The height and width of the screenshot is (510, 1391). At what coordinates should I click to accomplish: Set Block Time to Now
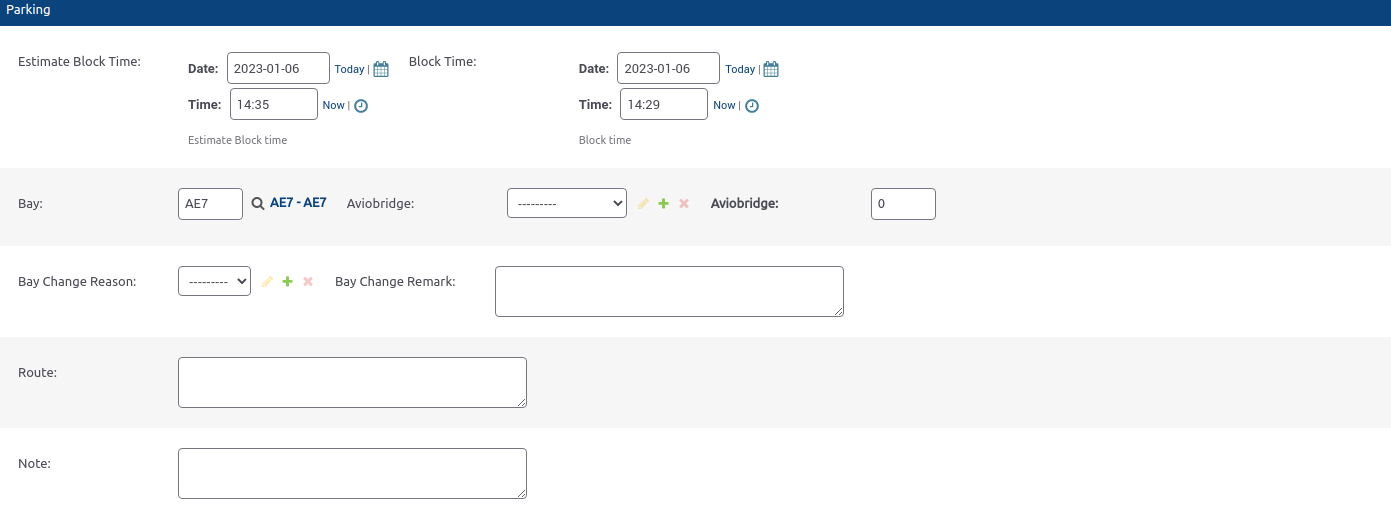(x=723, y=106)
